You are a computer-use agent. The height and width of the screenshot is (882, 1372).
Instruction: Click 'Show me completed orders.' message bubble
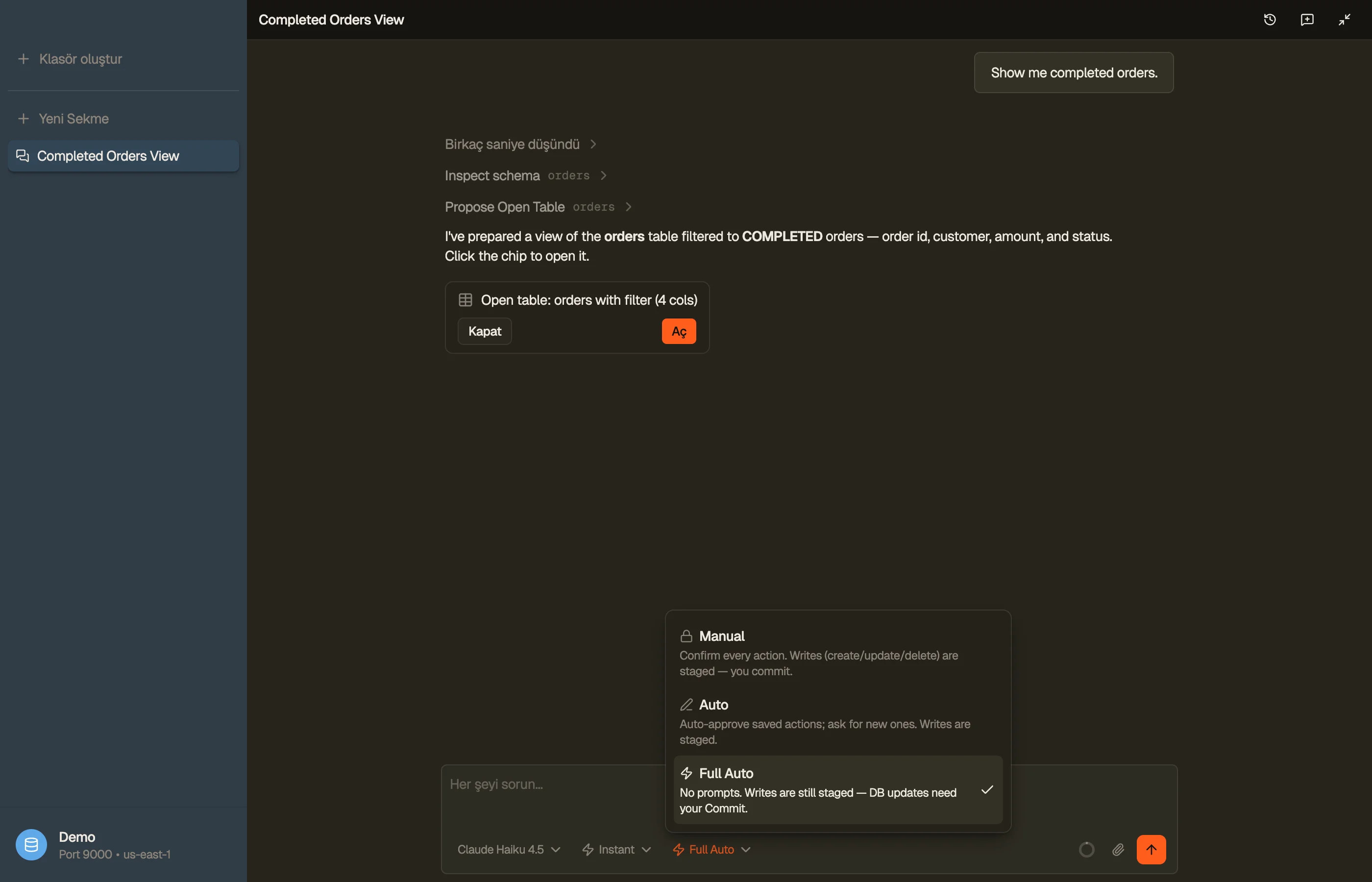point(1074,73)
